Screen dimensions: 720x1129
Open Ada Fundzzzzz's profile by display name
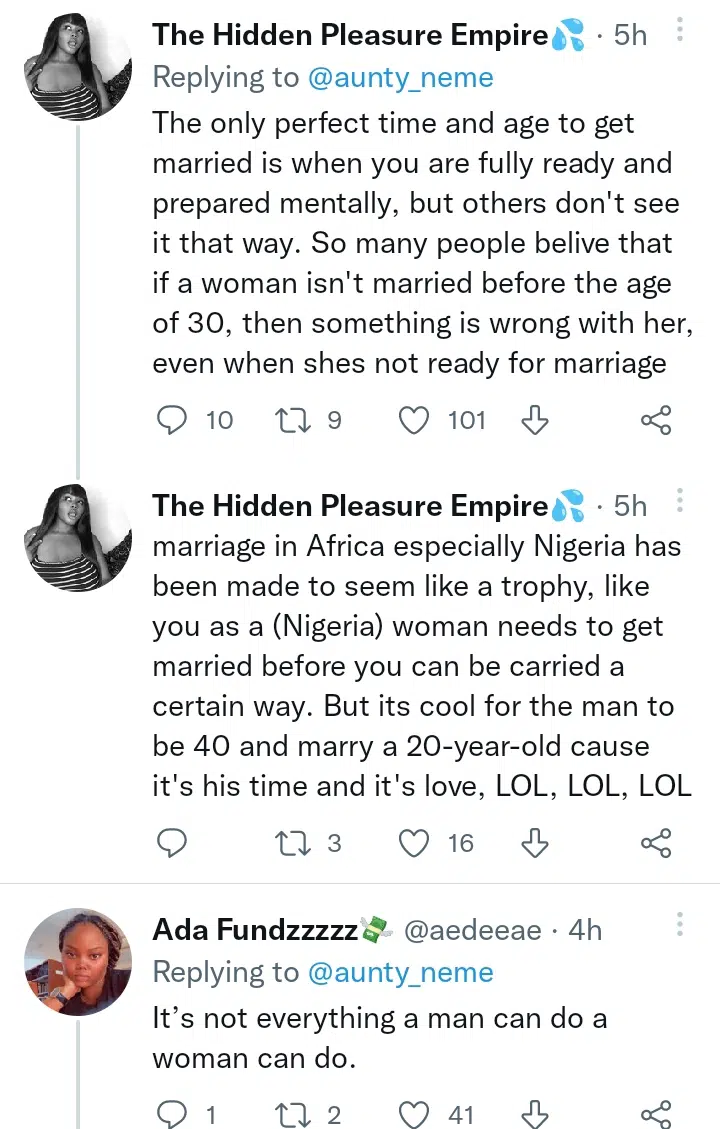point(255,930)
